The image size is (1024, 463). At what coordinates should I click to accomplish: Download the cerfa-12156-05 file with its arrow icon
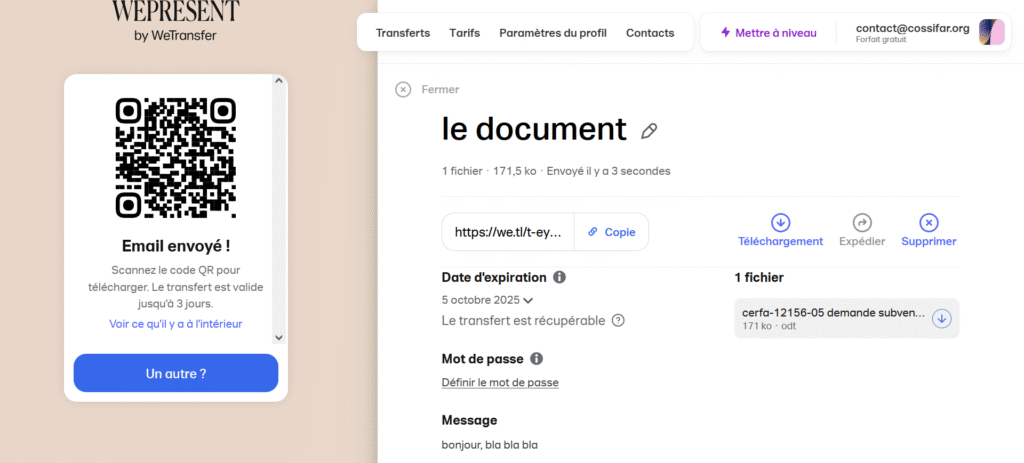(941, 319)
